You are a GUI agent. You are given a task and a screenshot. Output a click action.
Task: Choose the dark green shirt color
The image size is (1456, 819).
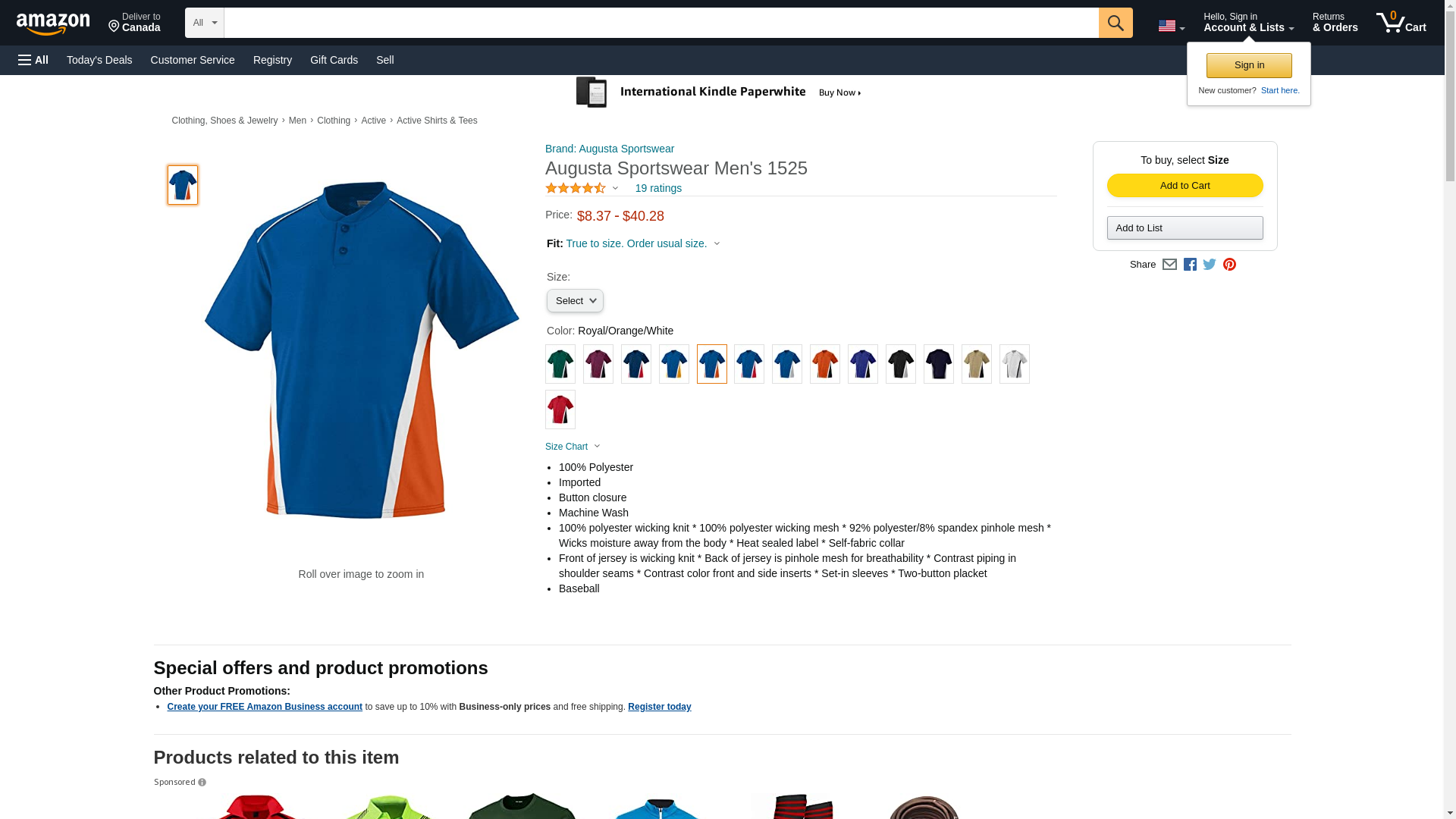point(560,364)
